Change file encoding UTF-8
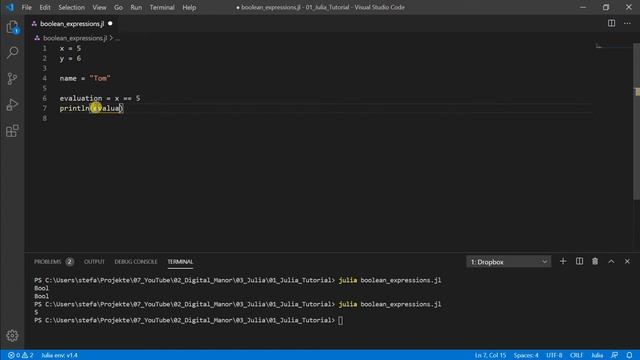The width and height of the screenshot is (640, 360). tap(554, 355)
